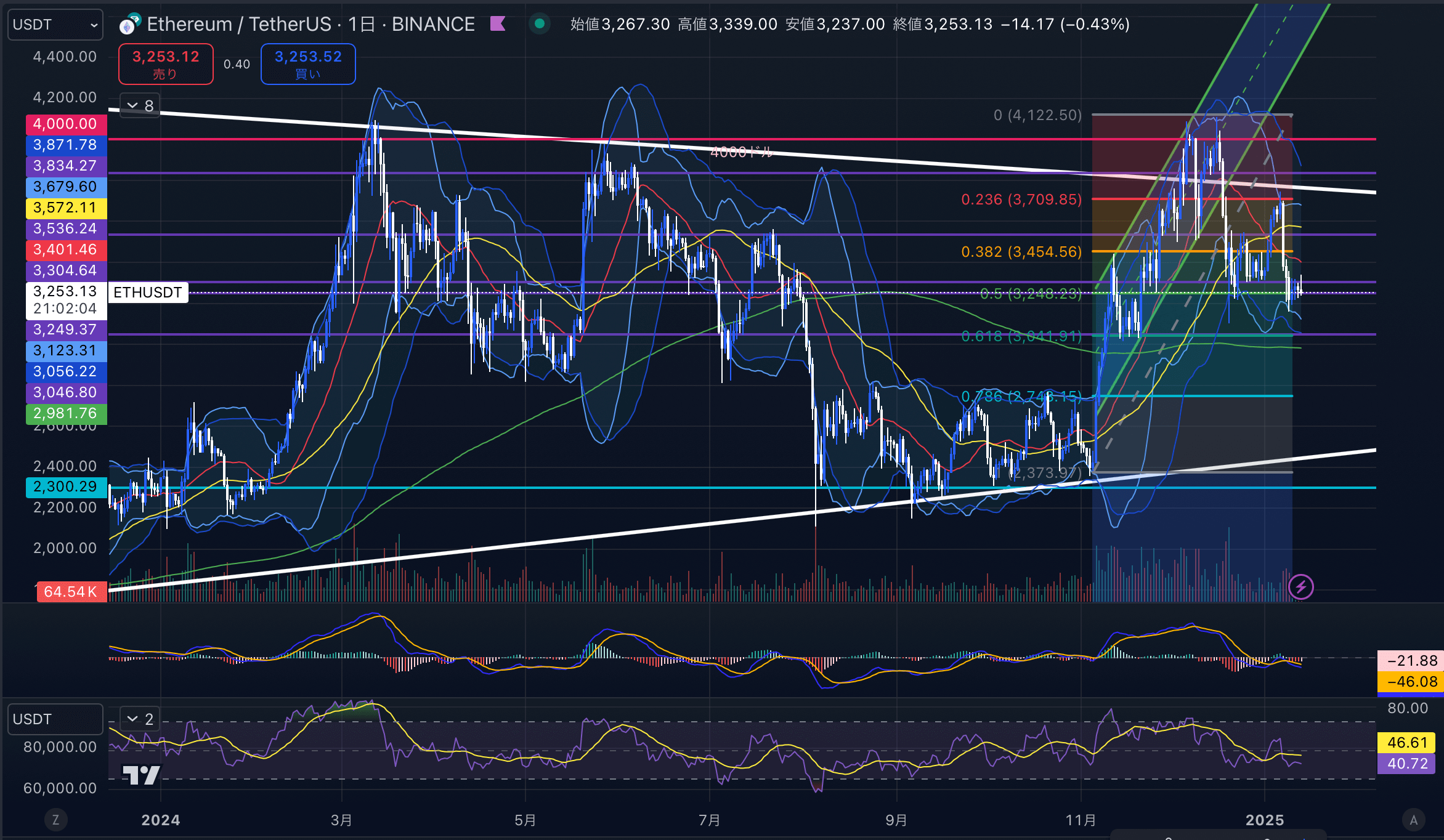Click the current price 3,253.13 label
The width and height of the screenshot is (1444, 840).
(x=66, y=300)
